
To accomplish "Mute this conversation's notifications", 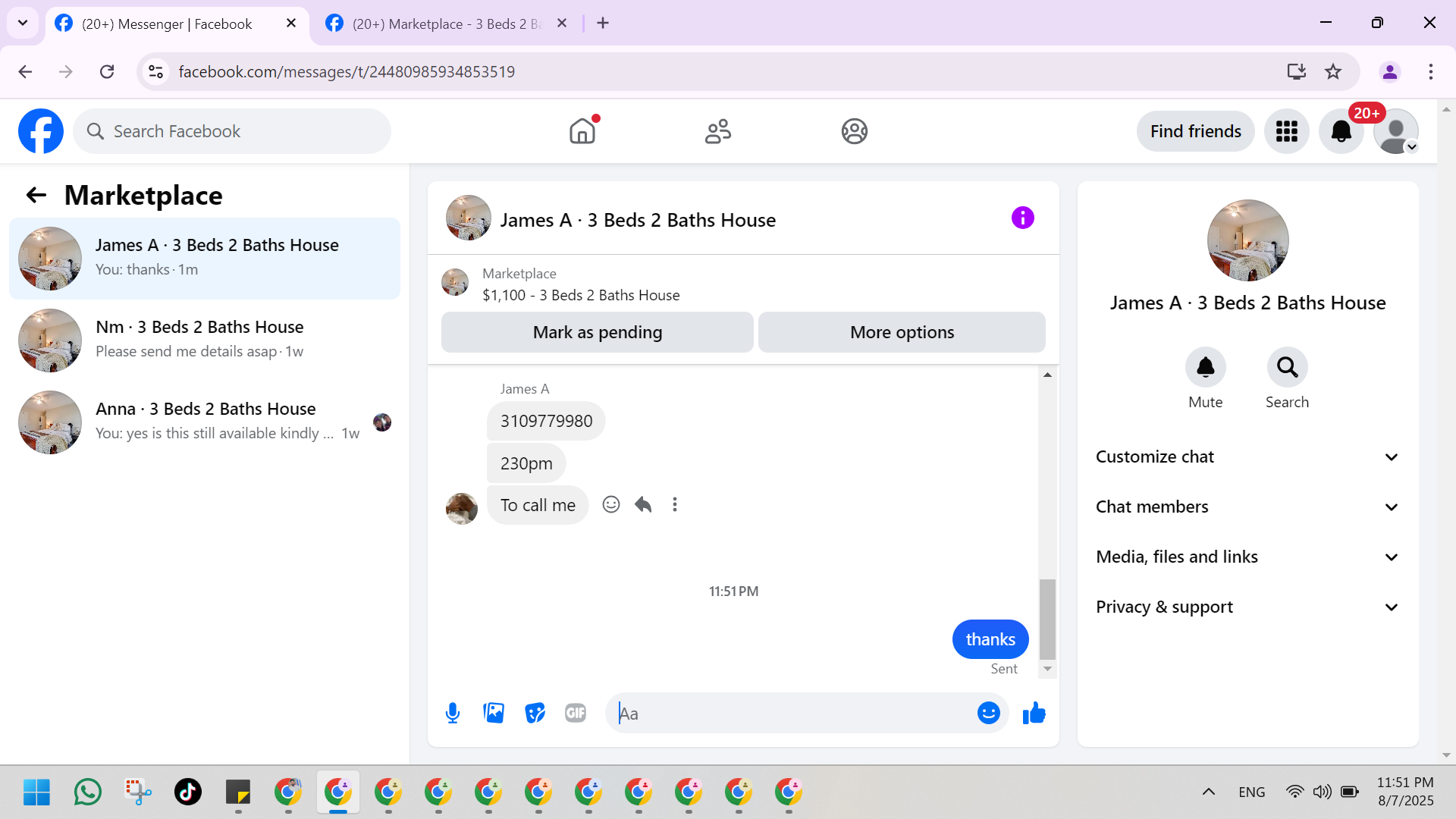I will (x=1205, y=368).
